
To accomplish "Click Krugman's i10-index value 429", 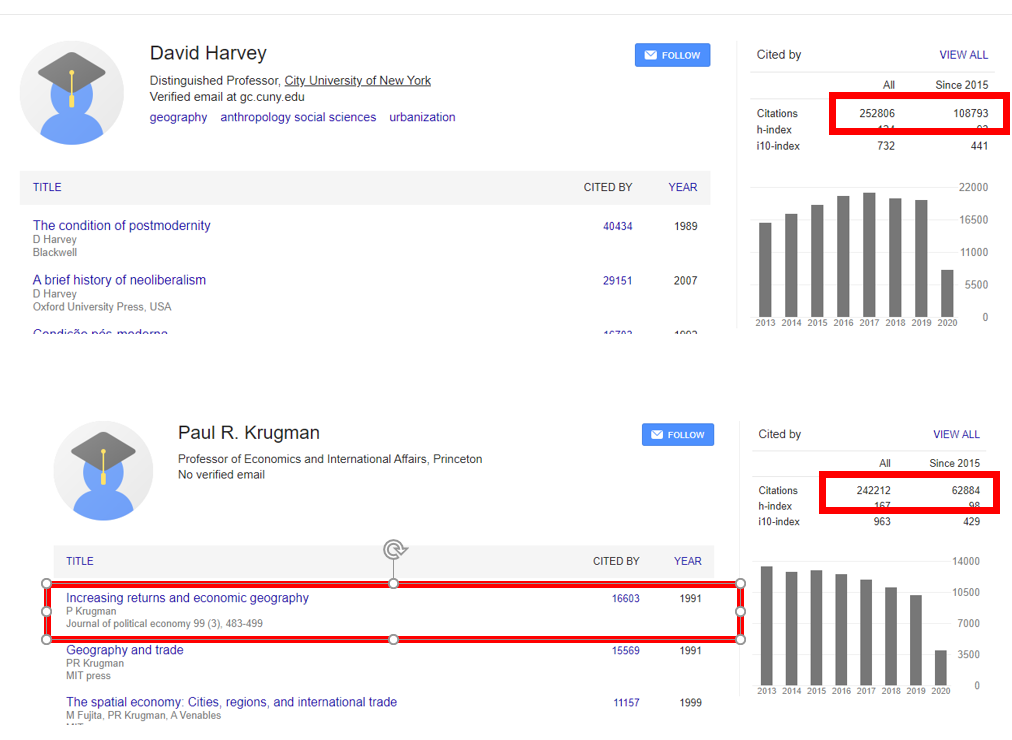I will click(x=971, y=521).
